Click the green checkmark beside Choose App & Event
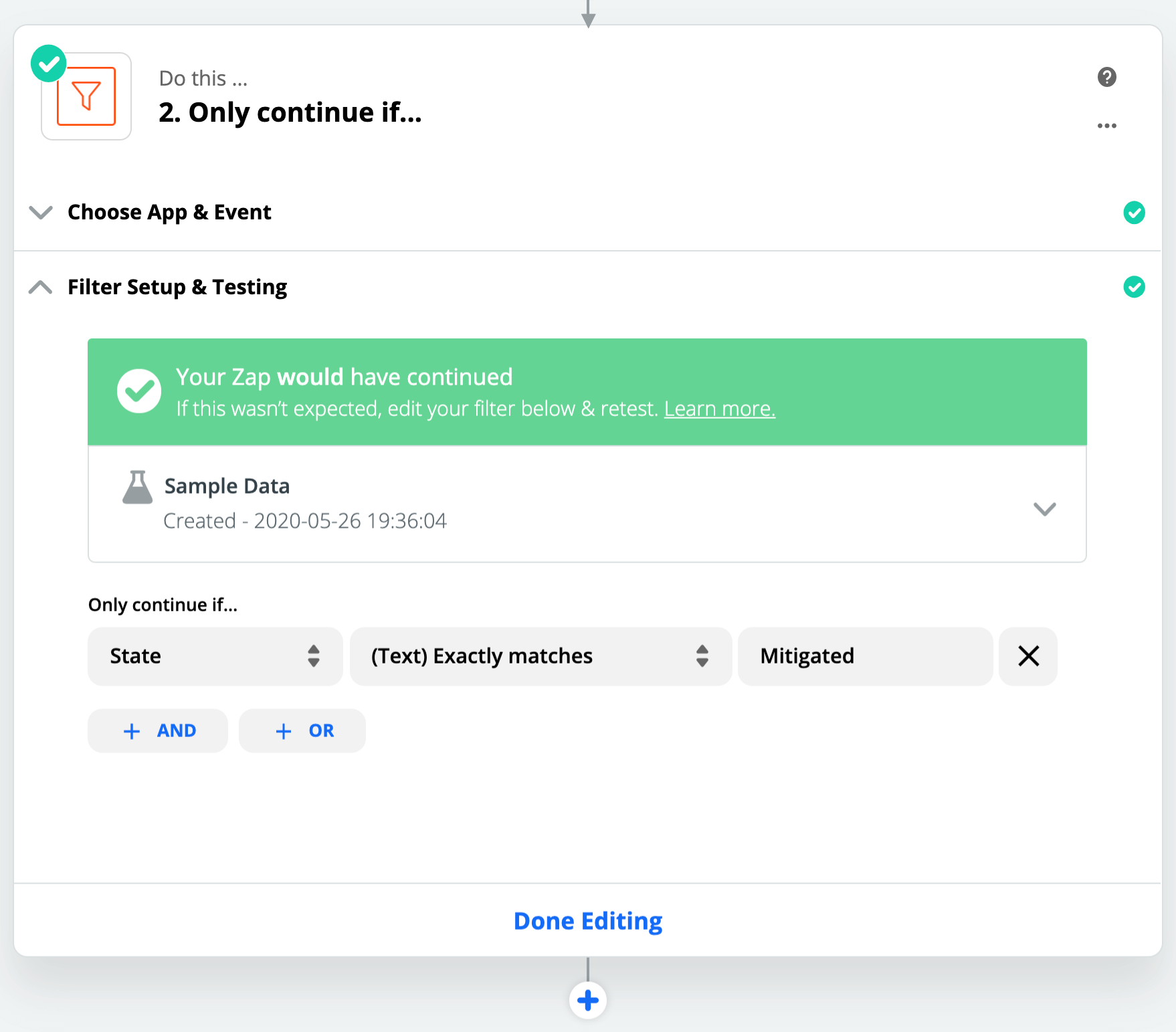 [x=1134, y=213]
